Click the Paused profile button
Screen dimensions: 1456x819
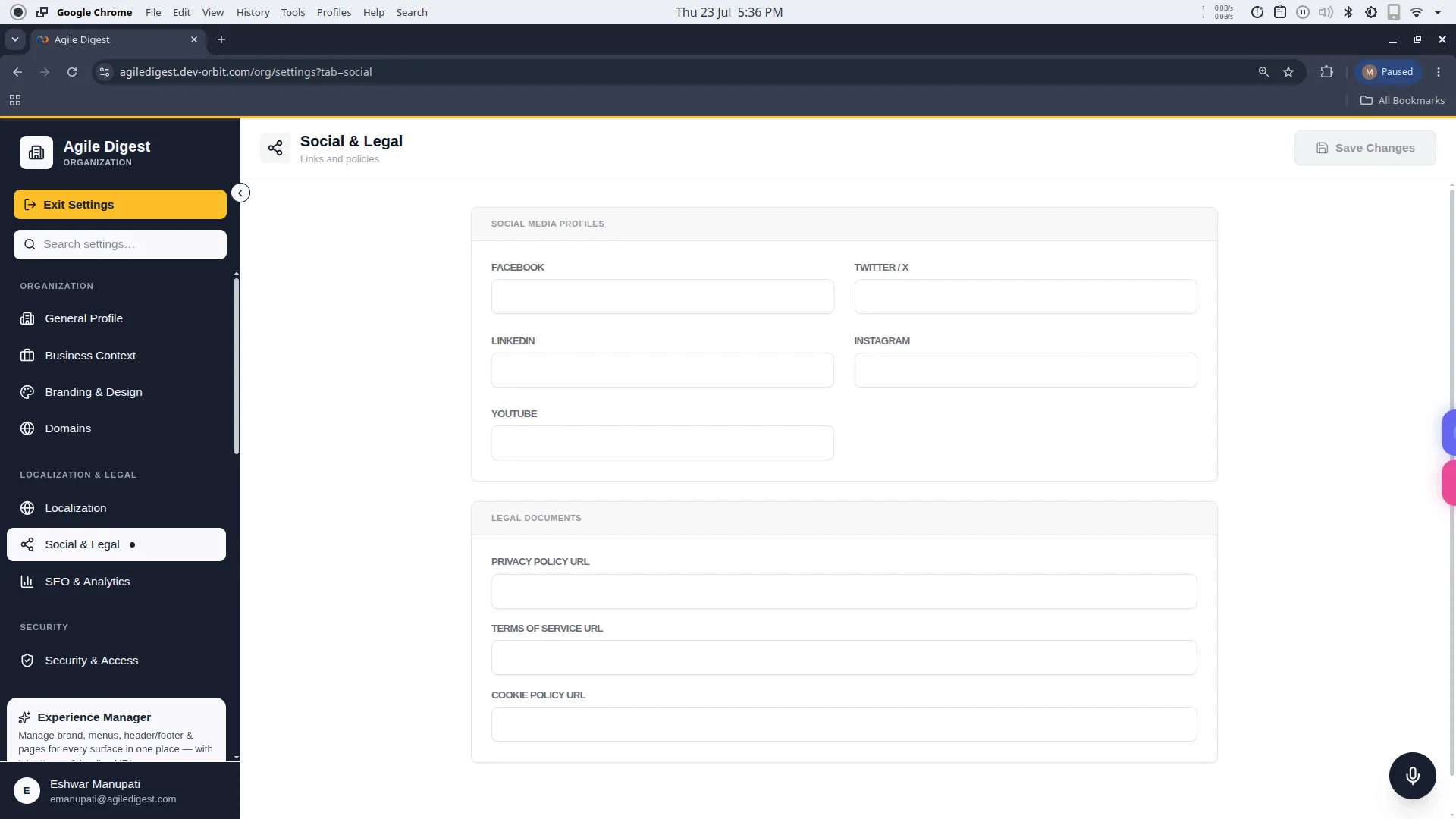click(x=1388, y=72)
